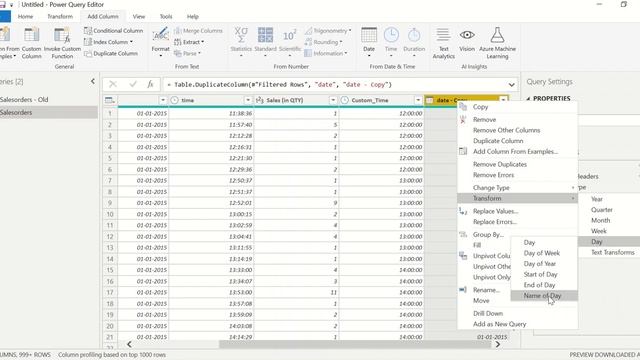Choose Name of Day from the submenu

(x=544, y=296)
